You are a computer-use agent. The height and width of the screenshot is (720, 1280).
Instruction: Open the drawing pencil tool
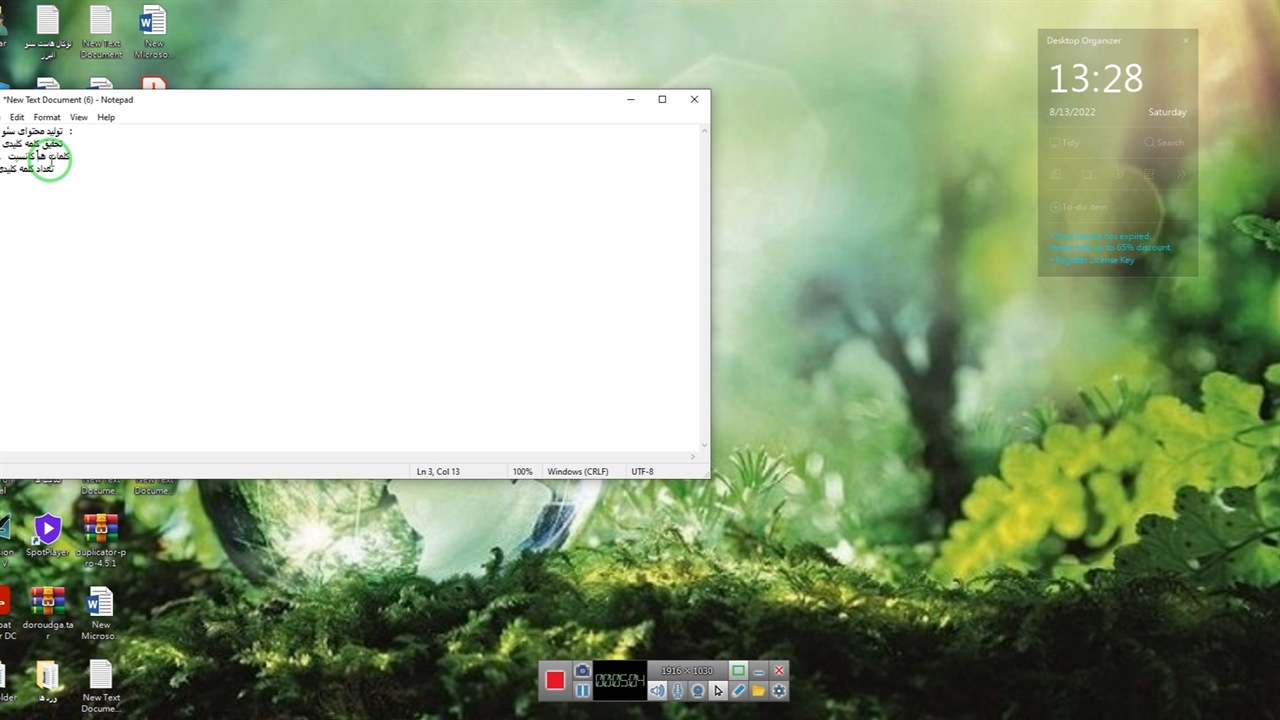point(738,690)
